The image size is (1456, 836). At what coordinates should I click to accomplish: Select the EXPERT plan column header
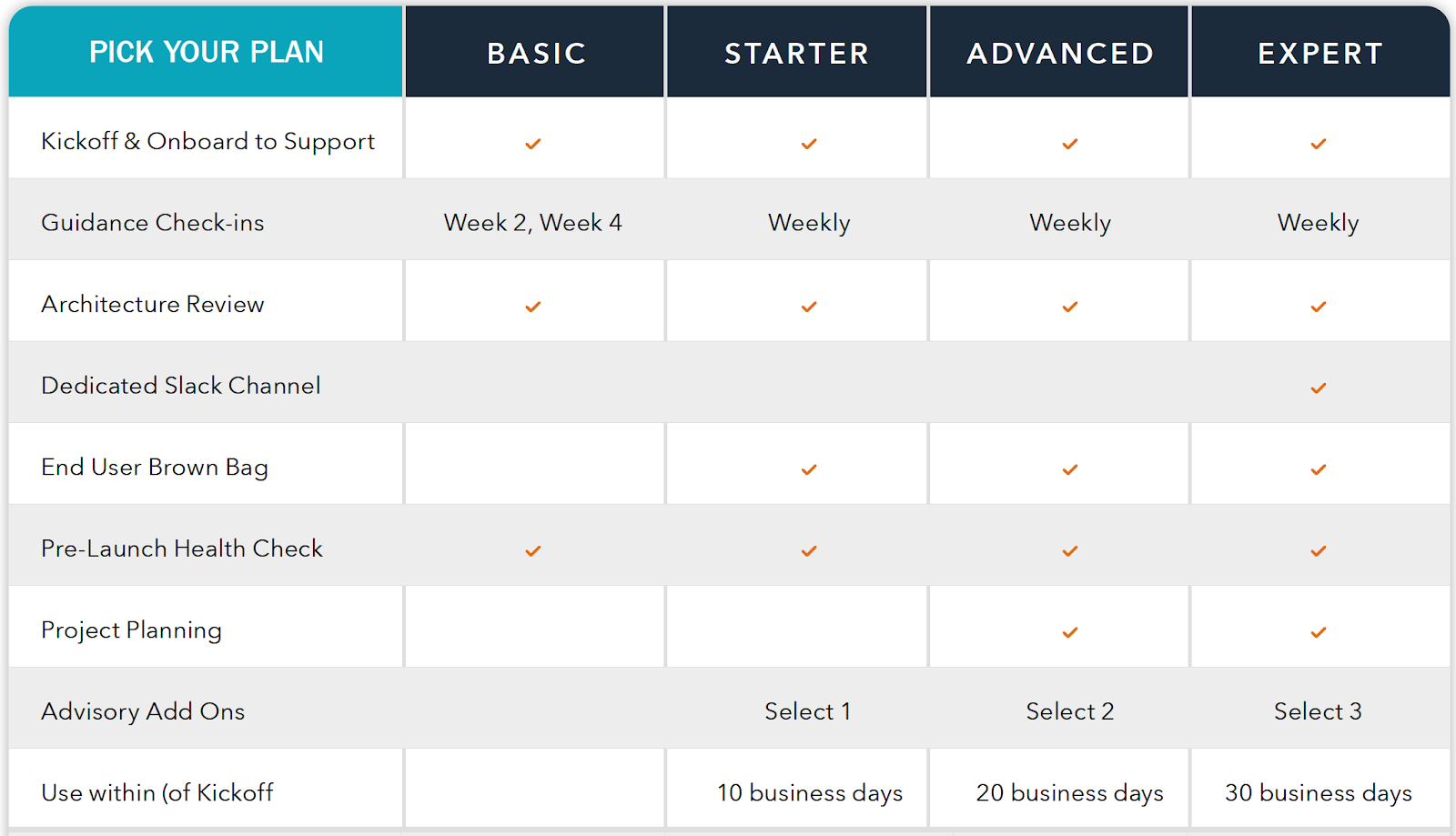1320,52
